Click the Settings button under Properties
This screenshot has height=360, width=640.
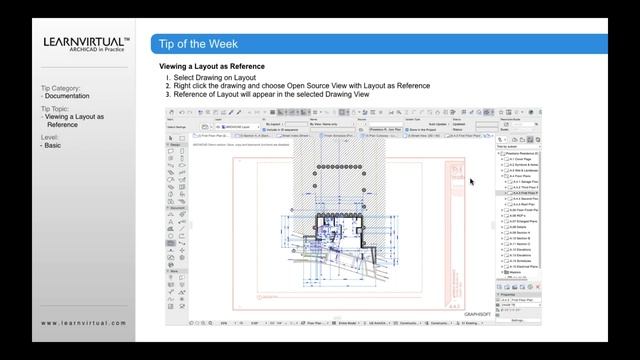519,320
